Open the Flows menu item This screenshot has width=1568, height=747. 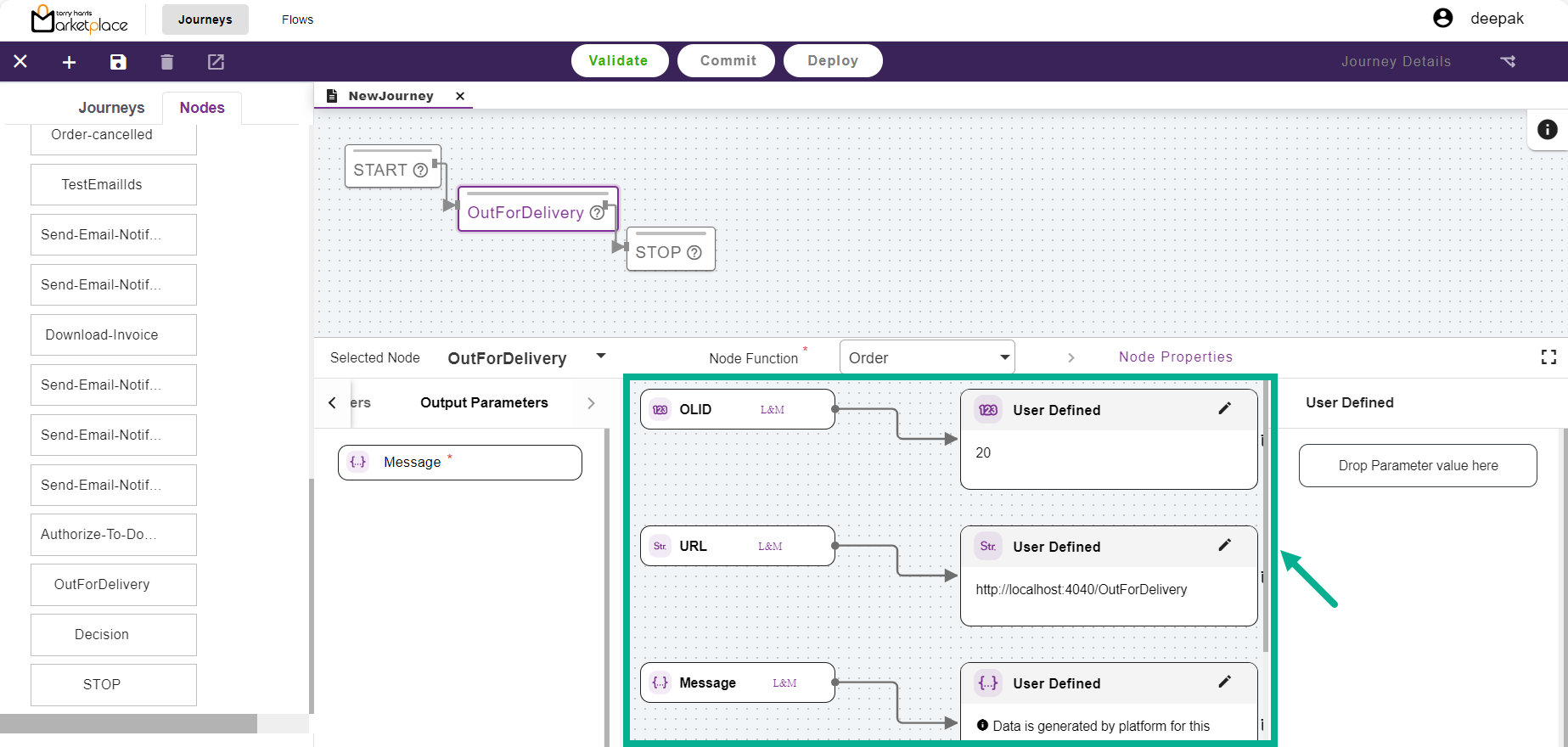point(297,20)
